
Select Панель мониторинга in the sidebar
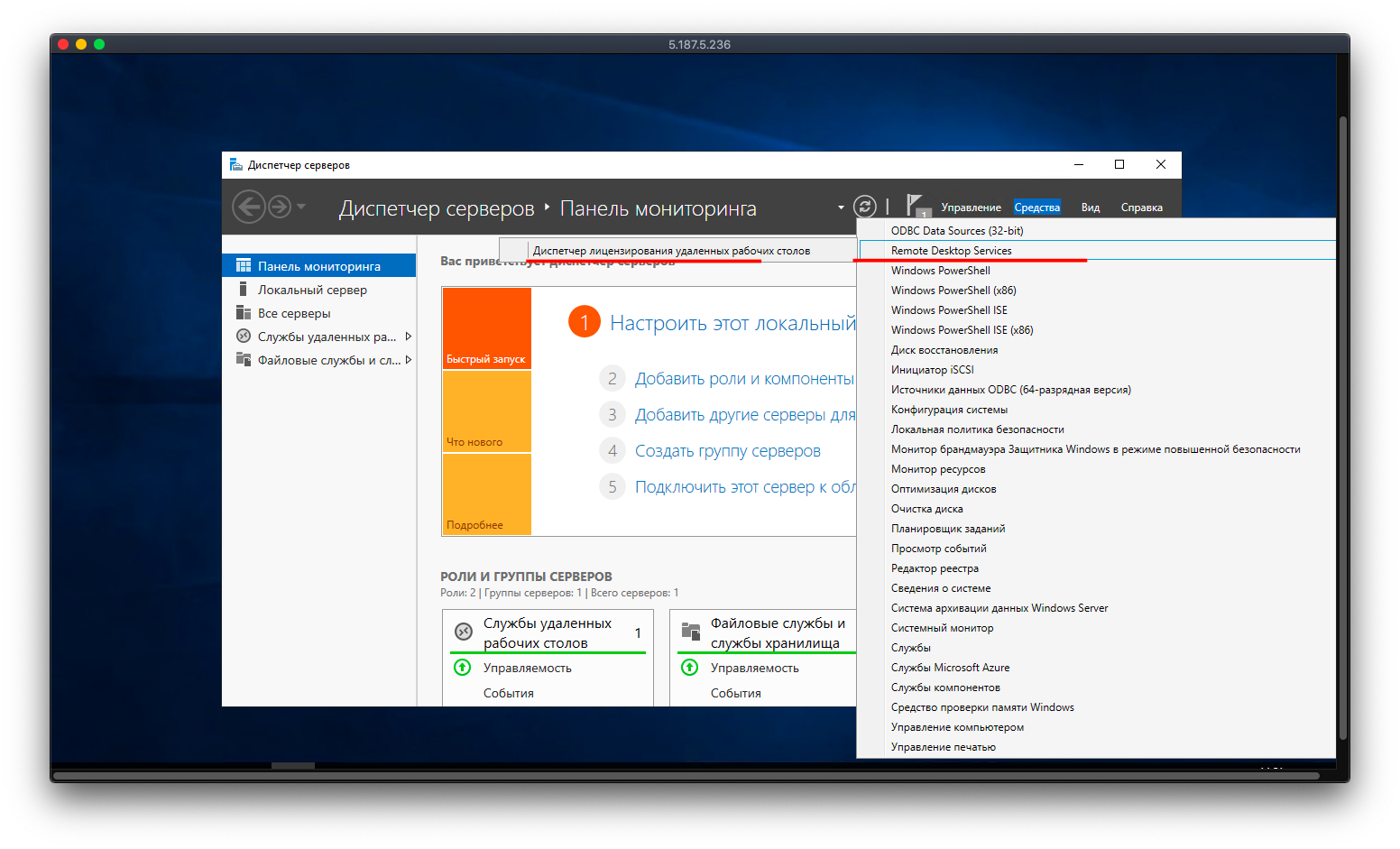pyautogui.click(x=319, y=265)
